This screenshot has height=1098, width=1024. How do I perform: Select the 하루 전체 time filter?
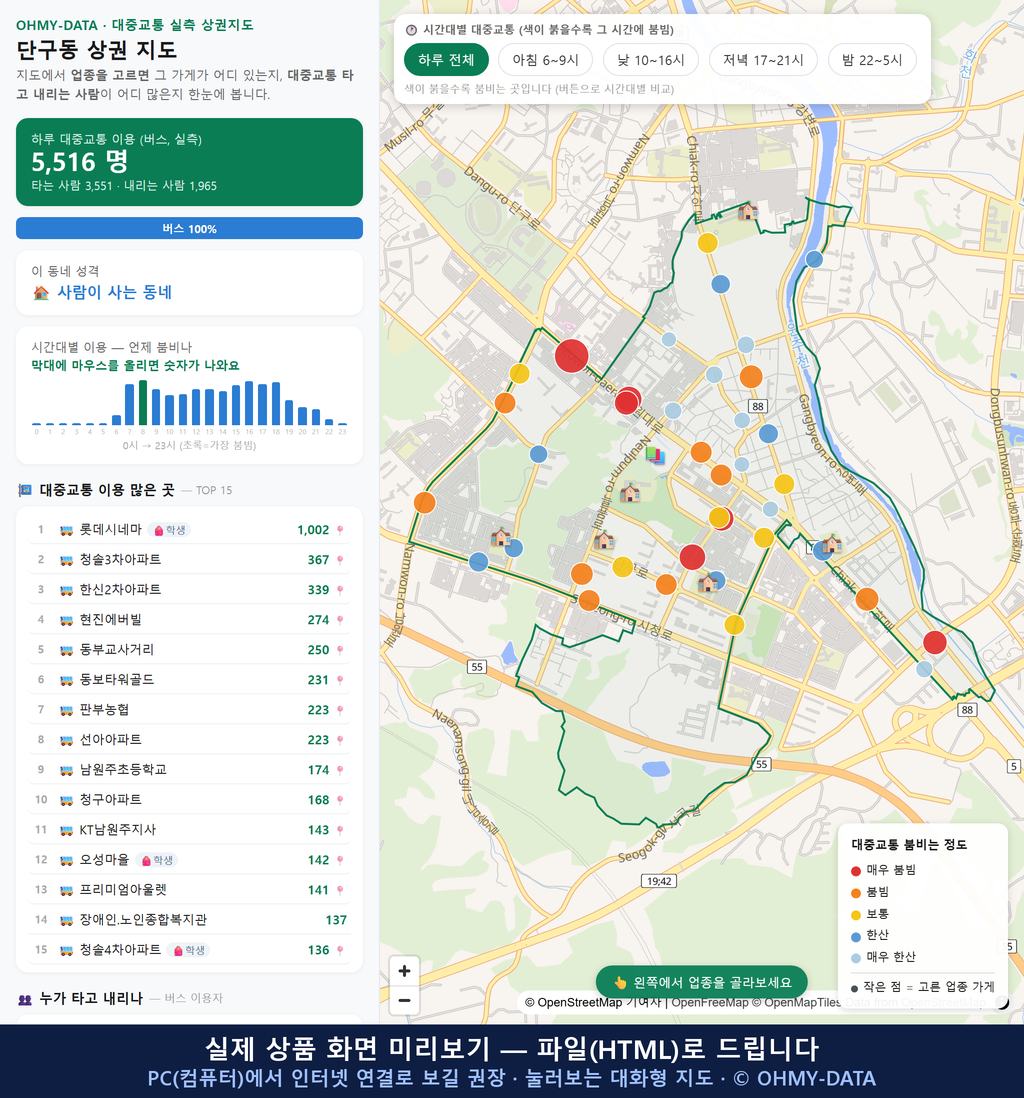coord(446,60)
